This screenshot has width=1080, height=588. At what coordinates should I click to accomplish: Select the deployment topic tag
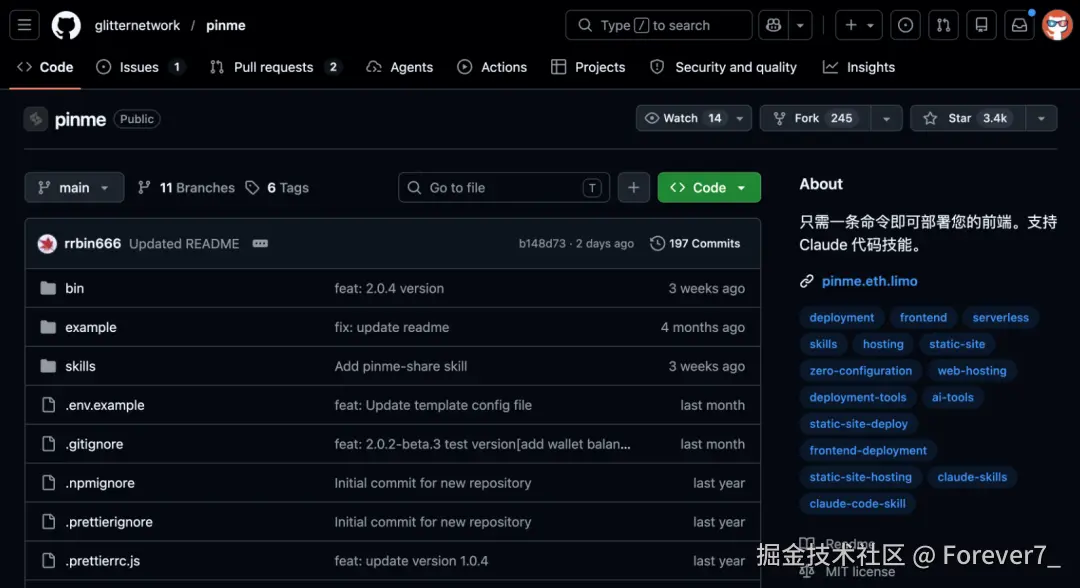click(842, 317)
